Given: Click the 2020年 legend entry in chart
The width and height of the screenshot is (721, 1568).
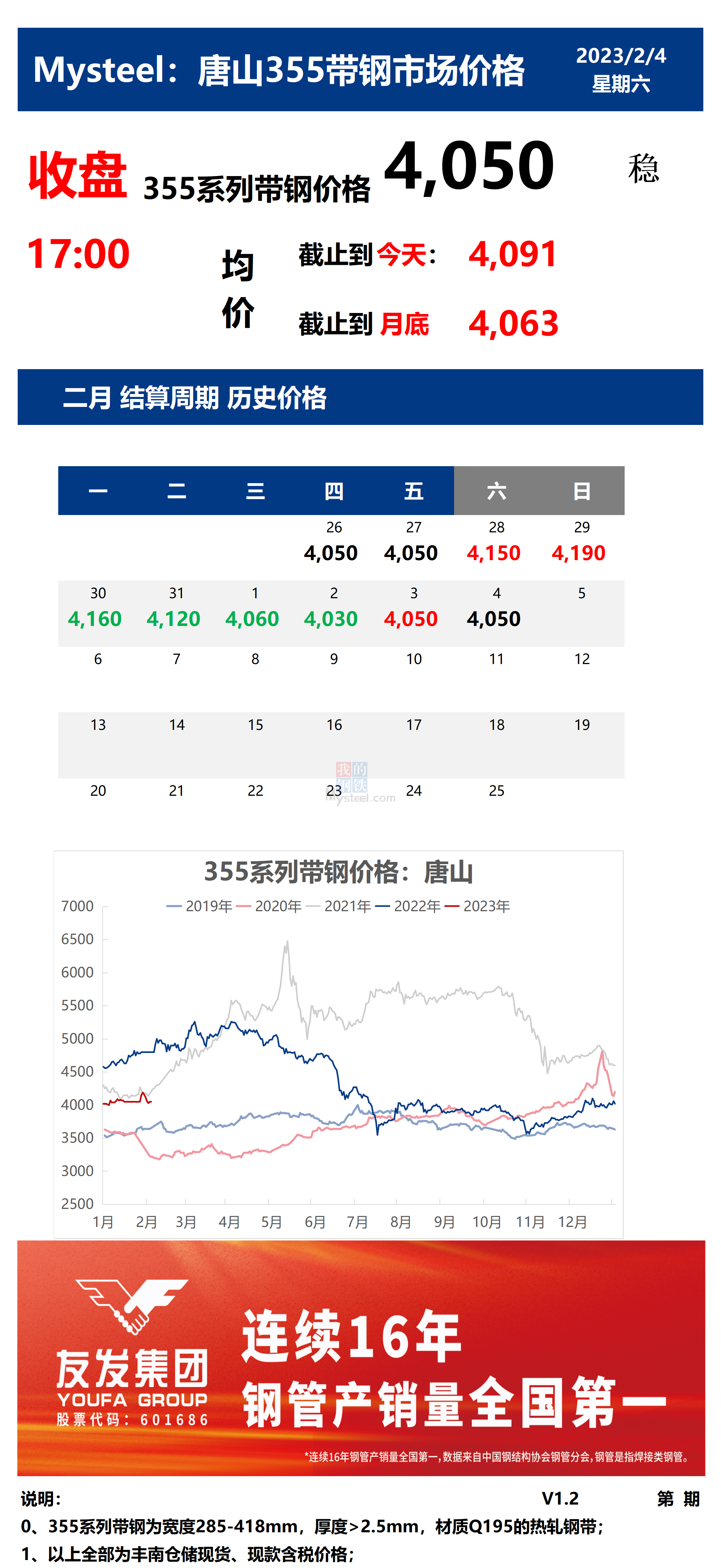Looking at the screenshot, I should point(269,906).
